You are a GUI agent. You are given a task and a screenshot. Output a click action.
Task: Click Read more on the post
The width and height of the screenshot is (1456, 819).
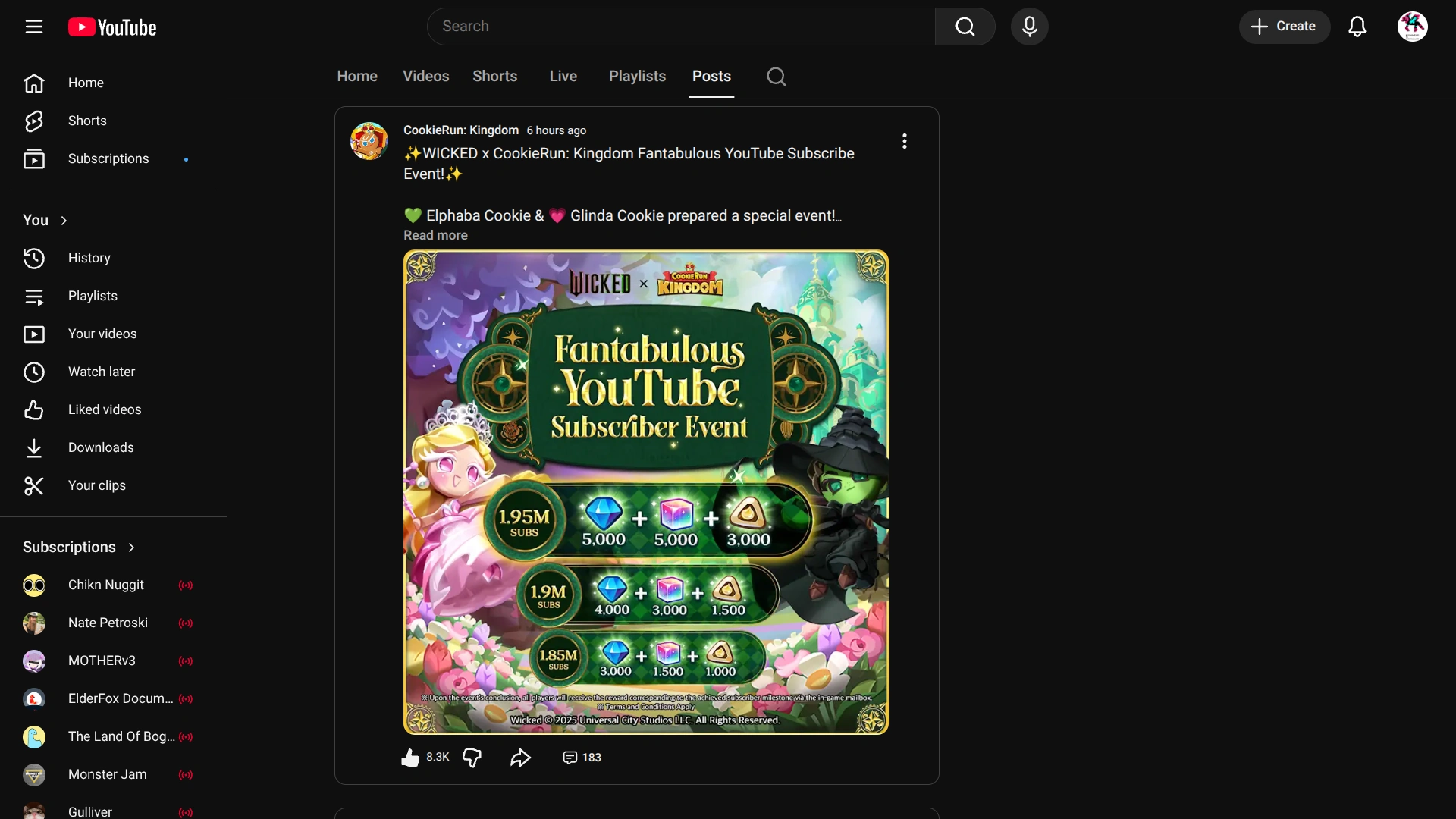point(435,235)
